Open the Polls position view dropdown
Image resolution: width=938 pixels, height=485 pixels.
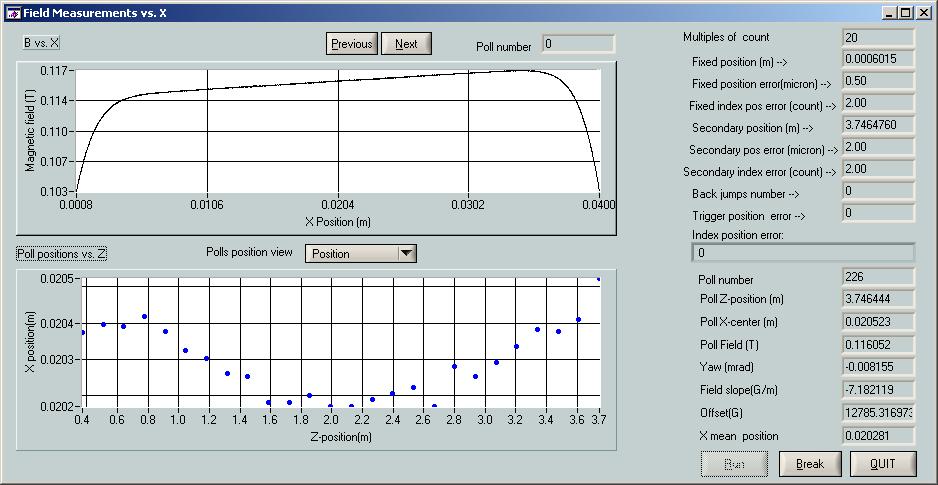tap(405, 254)
